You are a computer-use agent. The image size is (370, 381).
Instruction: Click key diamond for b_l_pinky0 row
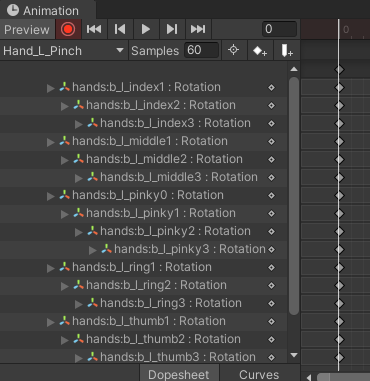272,196
